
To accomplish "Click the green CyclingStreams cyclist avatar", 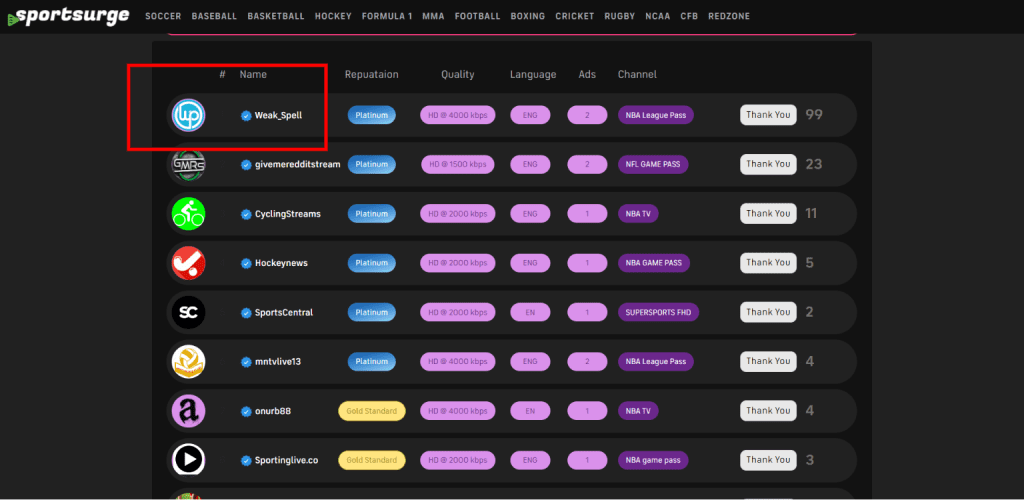I will click(189, 214).
